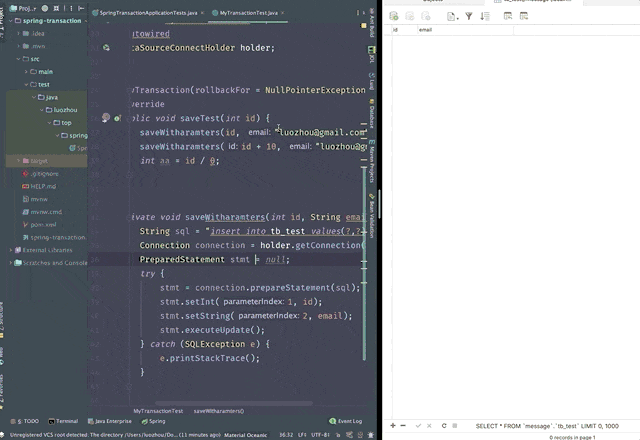Click the stop square icon beside refresh

coord(455,425)
